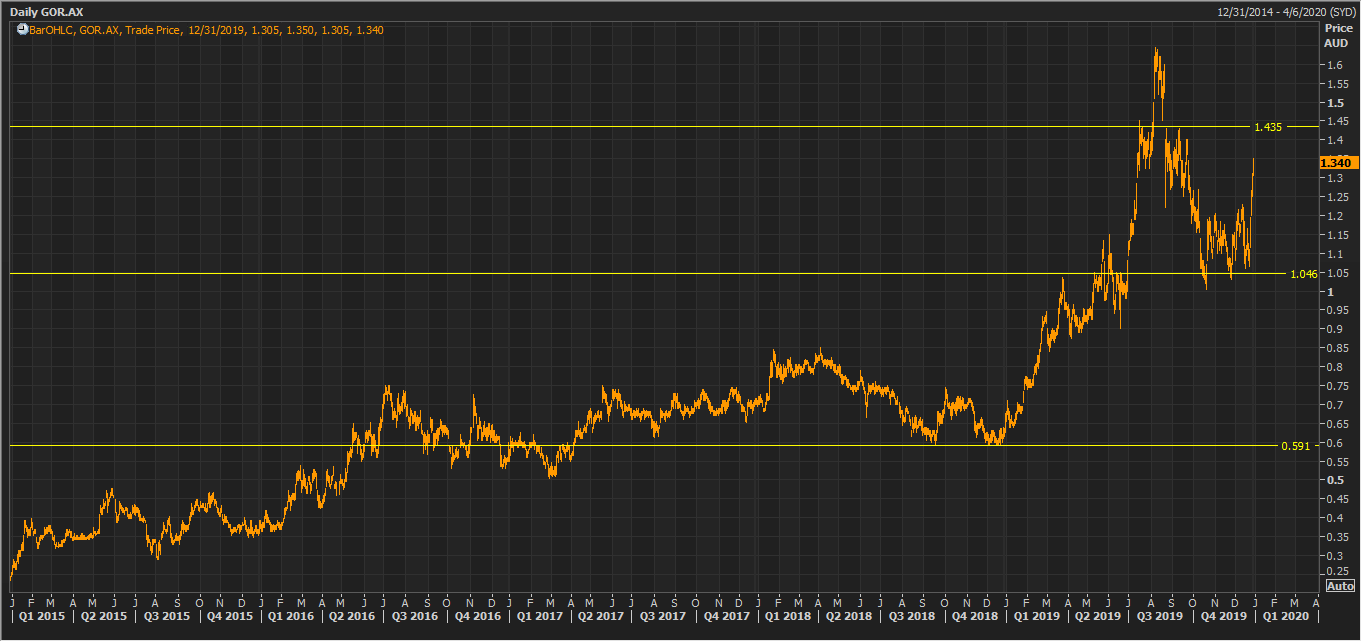Click the 0.55 price axis label
Viewport: 1362px width, 642px height.
[x=1338, y=461]
